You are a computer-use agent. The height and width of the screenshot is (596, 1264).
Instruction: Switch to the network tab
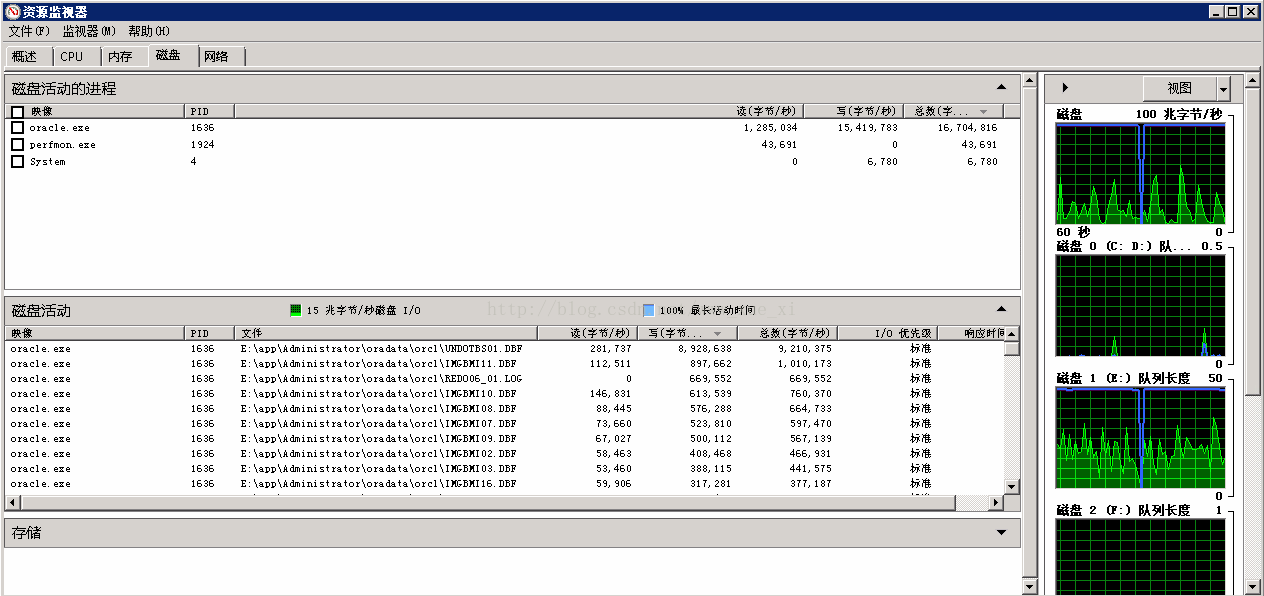click(x=216, y=57)
